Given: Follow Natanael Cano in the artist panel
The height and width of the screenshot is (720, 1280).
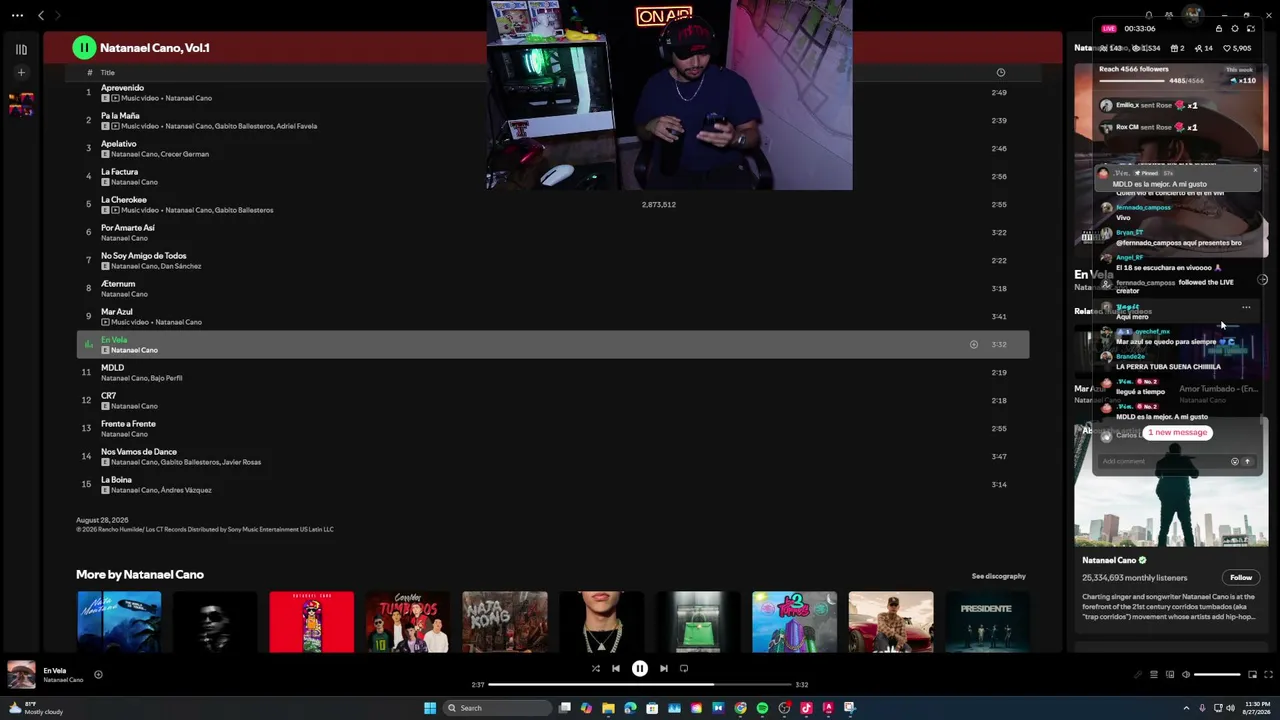Looking at the screenshot, I should pos(1240,577).
